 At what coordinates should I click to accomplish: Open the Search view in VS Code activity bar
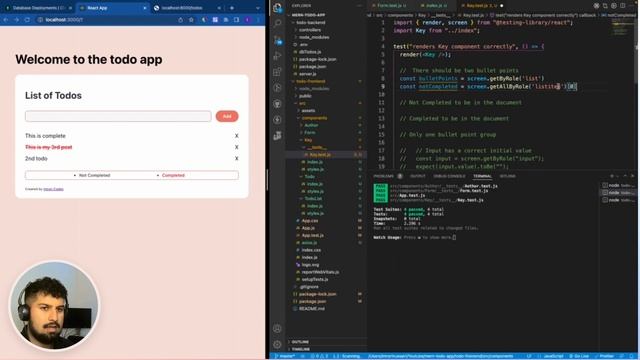[x=278, y=23]
